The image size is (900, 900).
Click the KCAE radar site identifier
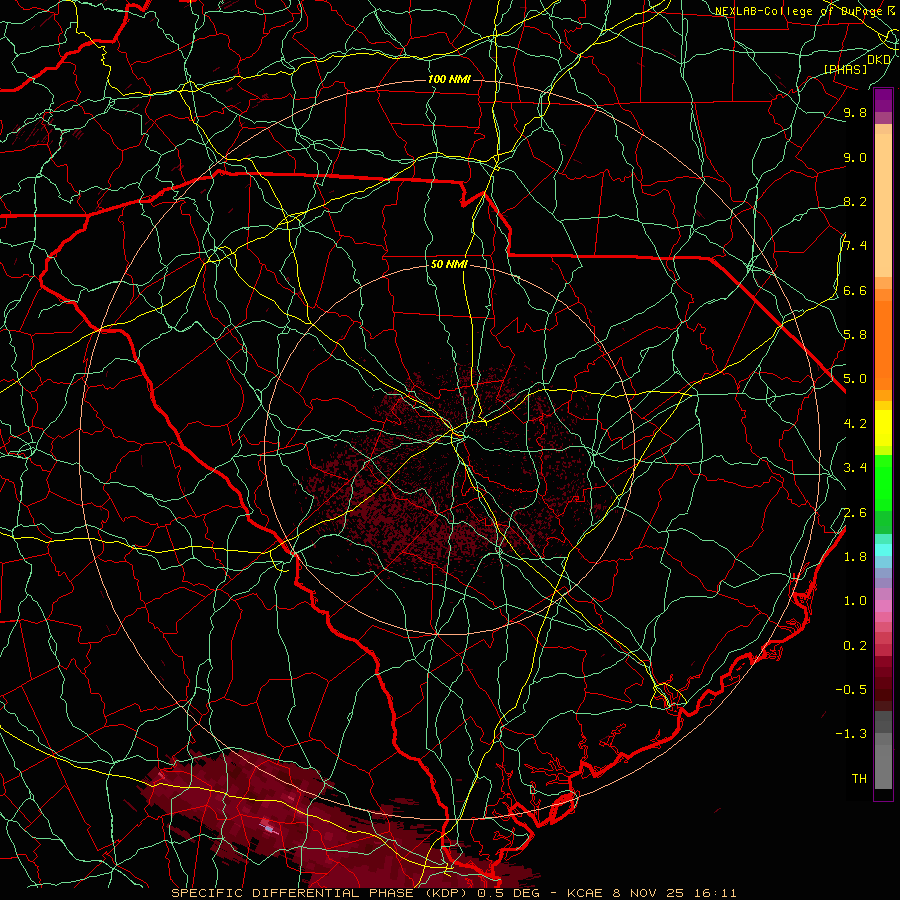tap(585, 893)
